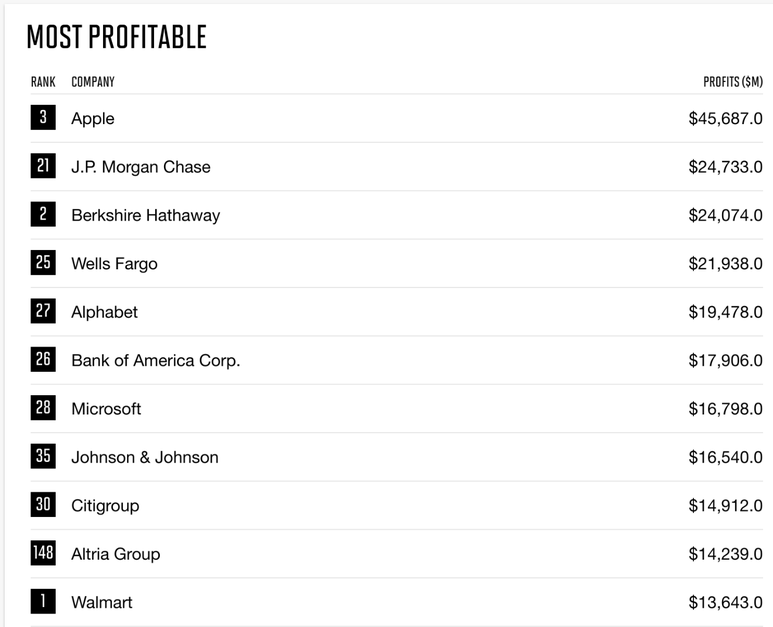Select Walmart in the company list
Image resolution: width=773 pixels, height=627 pixels.
[x=102, y=602]
